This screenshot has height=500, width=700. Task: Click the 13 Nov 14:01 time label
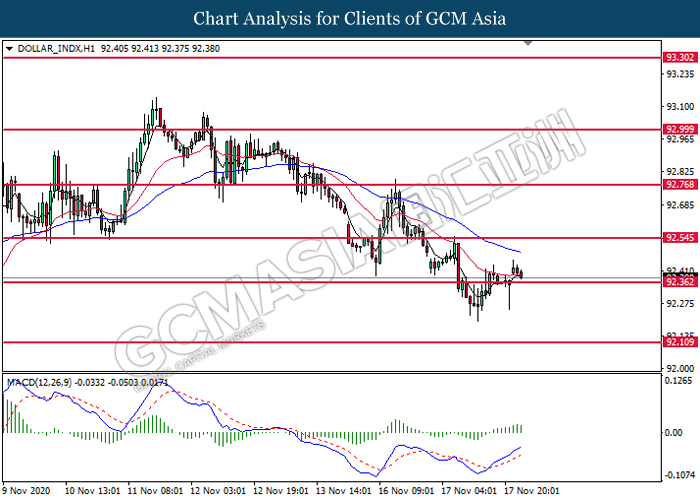tap(344, 491)
